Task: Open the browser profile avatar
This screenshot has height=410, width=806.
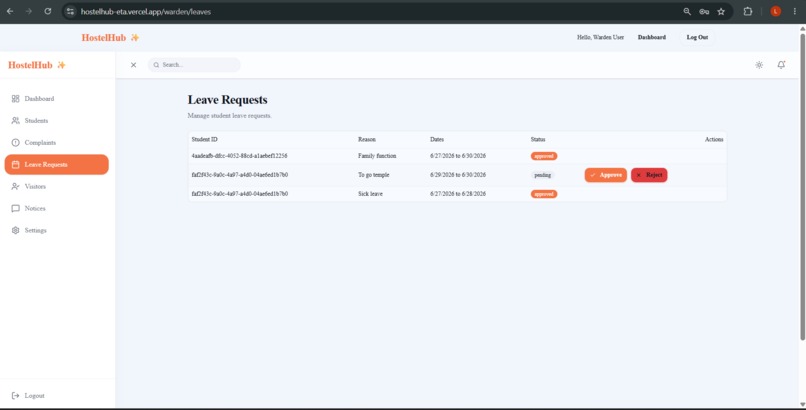Action: click(776, 11)
